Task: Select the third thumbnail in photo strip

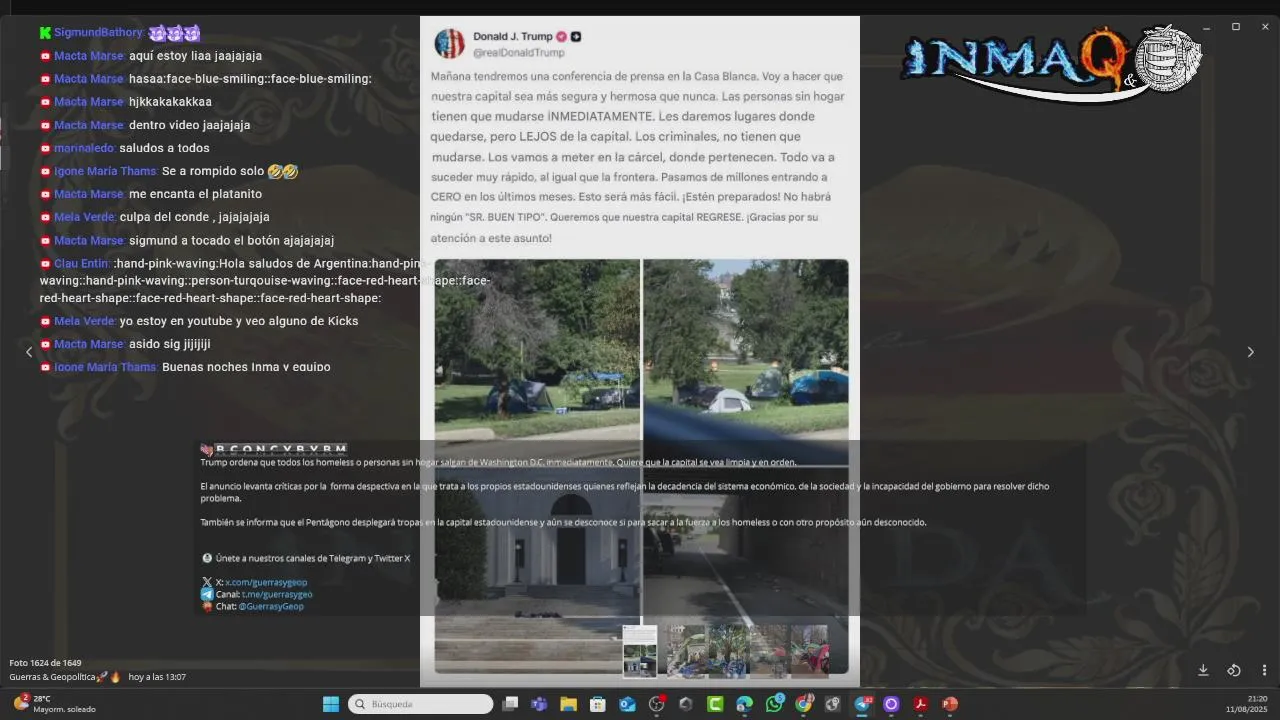Action: coord(727,651)
